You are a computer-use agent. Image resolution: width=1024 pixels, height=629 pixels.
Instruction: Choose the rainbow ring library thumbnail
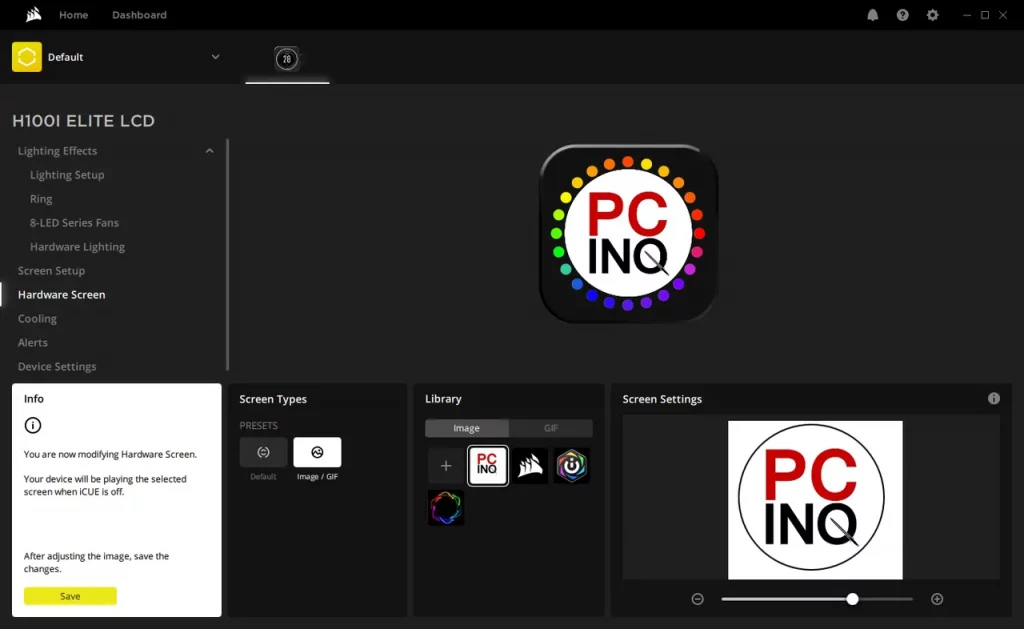tap(446, 508)
